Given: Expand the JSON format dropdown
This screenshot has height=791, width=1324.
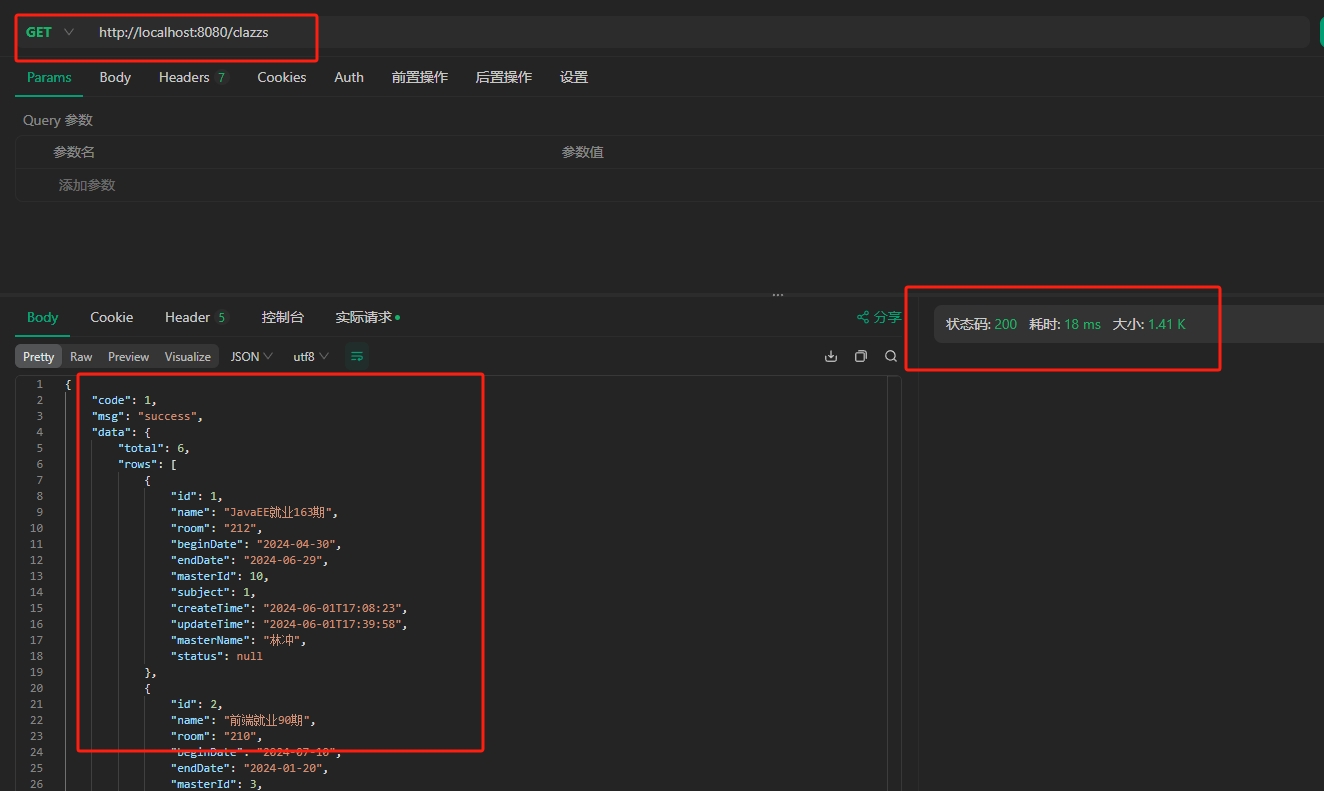Looking at the screenshot, I should [x=251, y=356].
